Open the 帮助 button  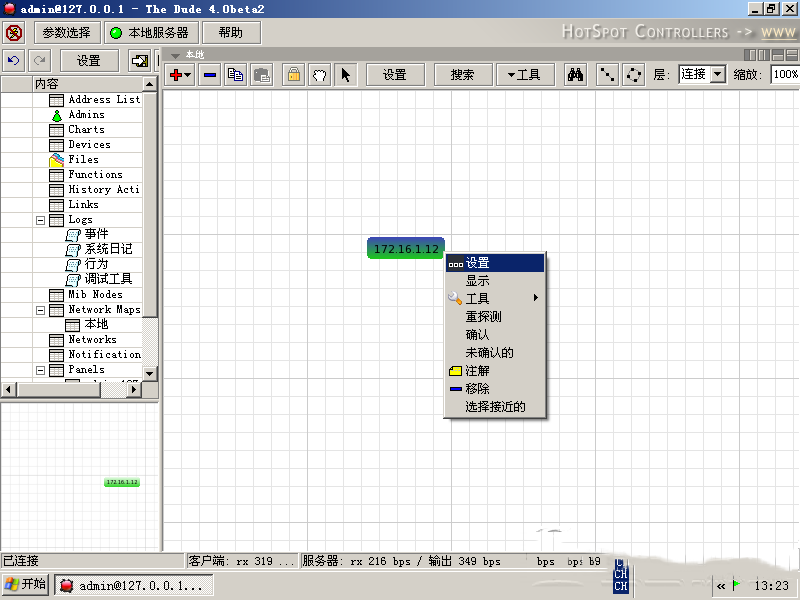coord(231,33)
